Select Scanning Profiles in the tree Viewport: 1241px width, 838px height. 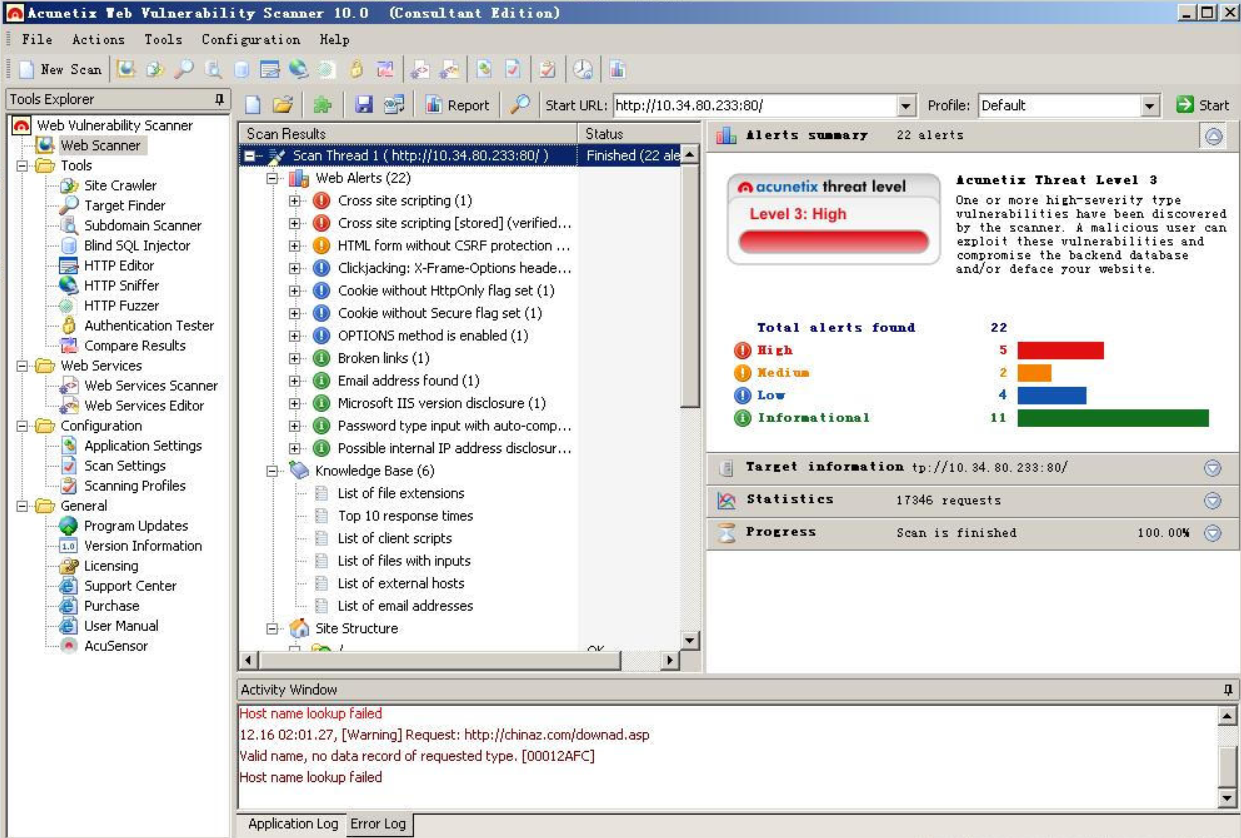135,486
